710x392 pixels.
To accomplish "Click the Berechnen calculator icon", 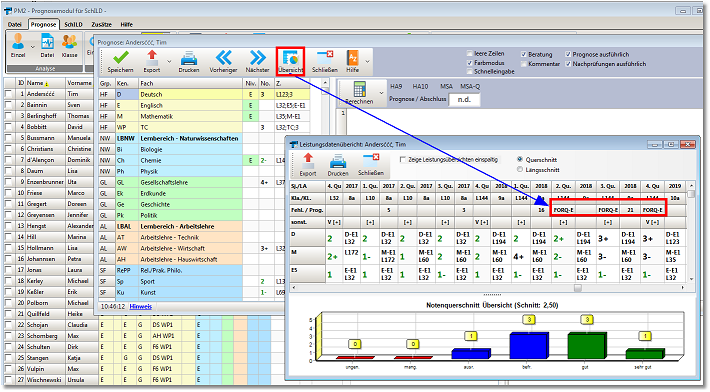I will click(360, 89).
